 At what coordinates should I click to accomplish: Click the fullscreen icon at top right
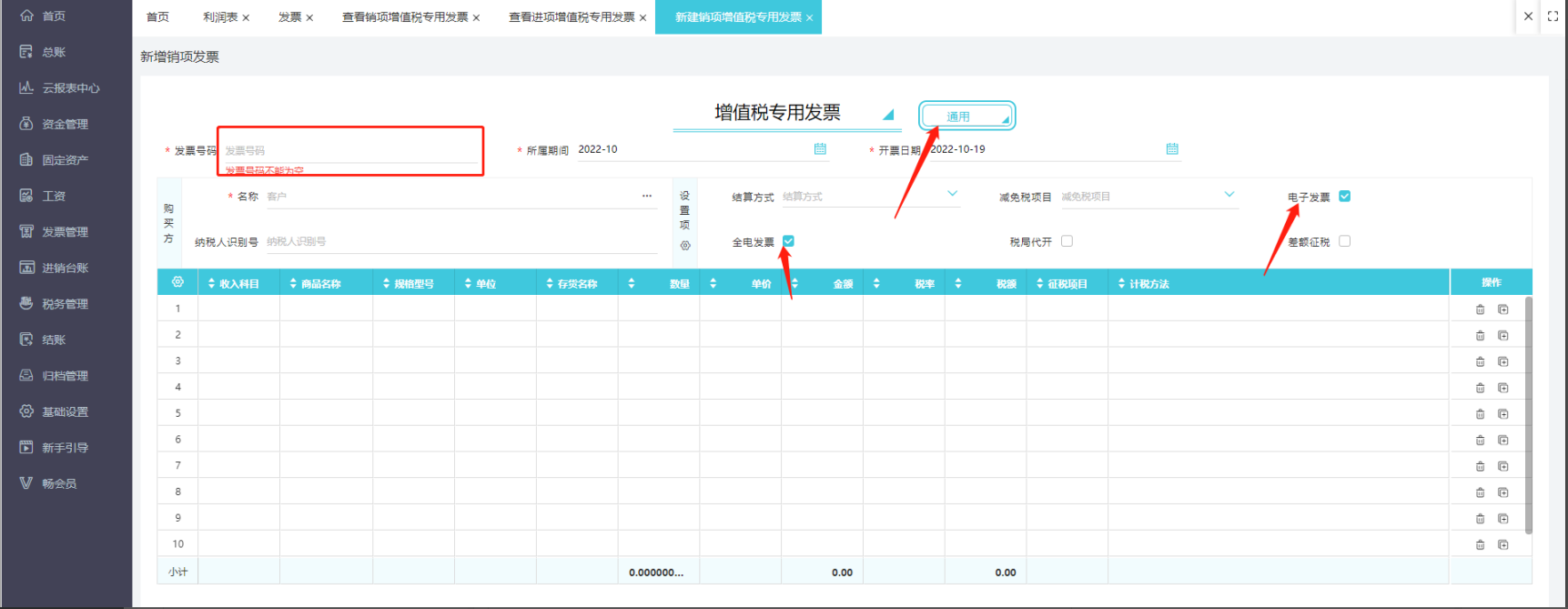pos(1553,16)
